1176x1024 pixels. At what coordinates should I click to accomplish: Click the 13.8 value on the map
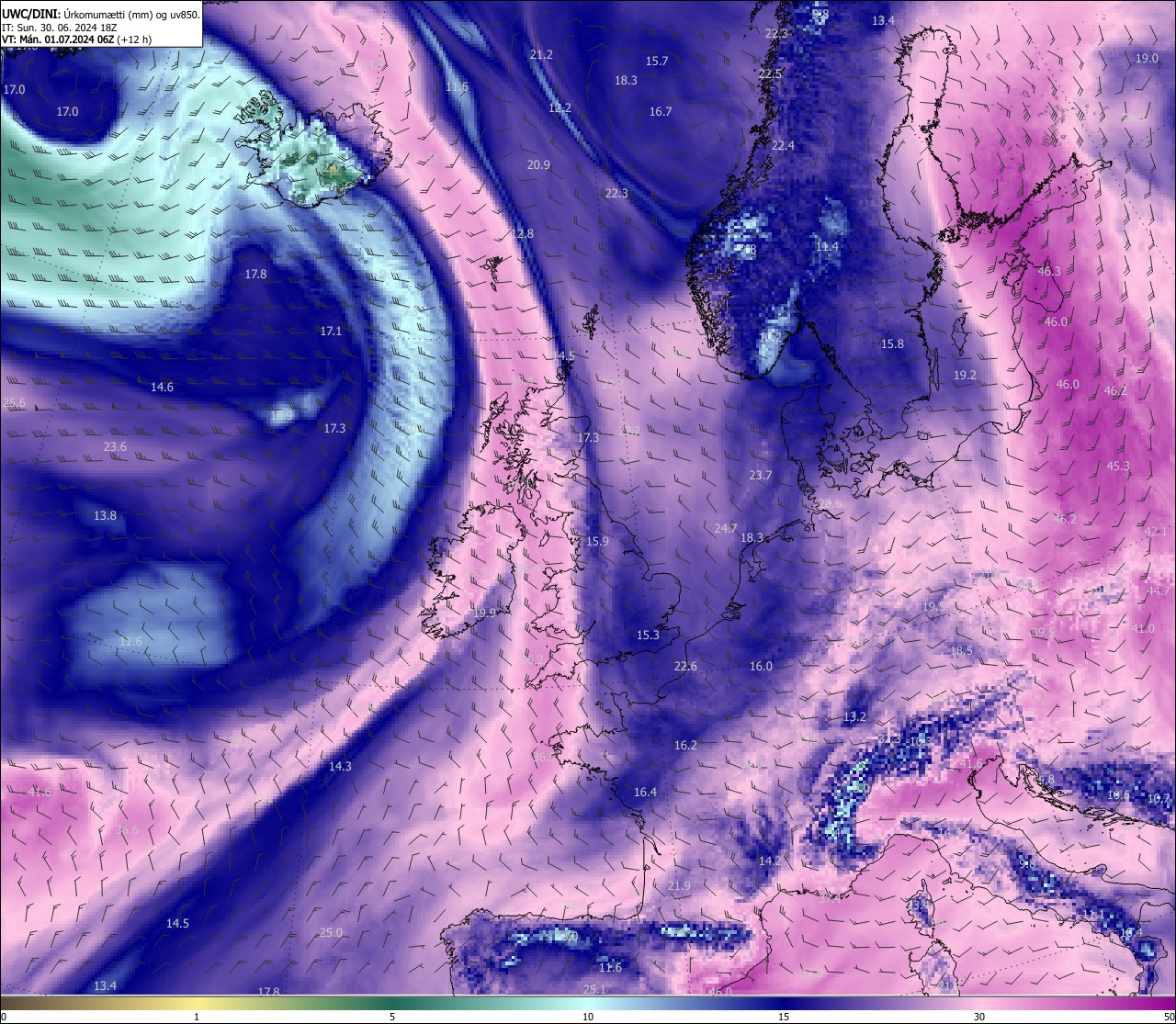point(106,515)
